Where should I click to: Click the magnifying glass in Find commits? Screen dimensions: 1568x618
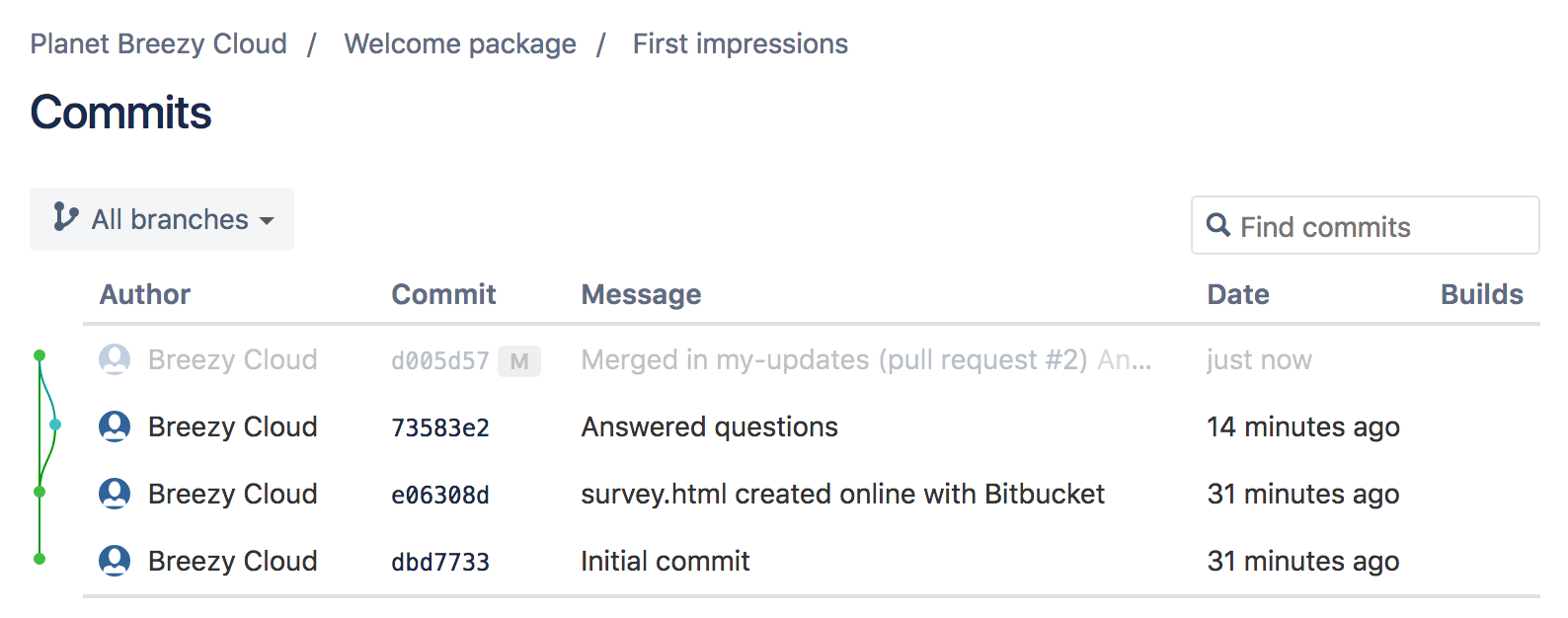coord(1218,225)
